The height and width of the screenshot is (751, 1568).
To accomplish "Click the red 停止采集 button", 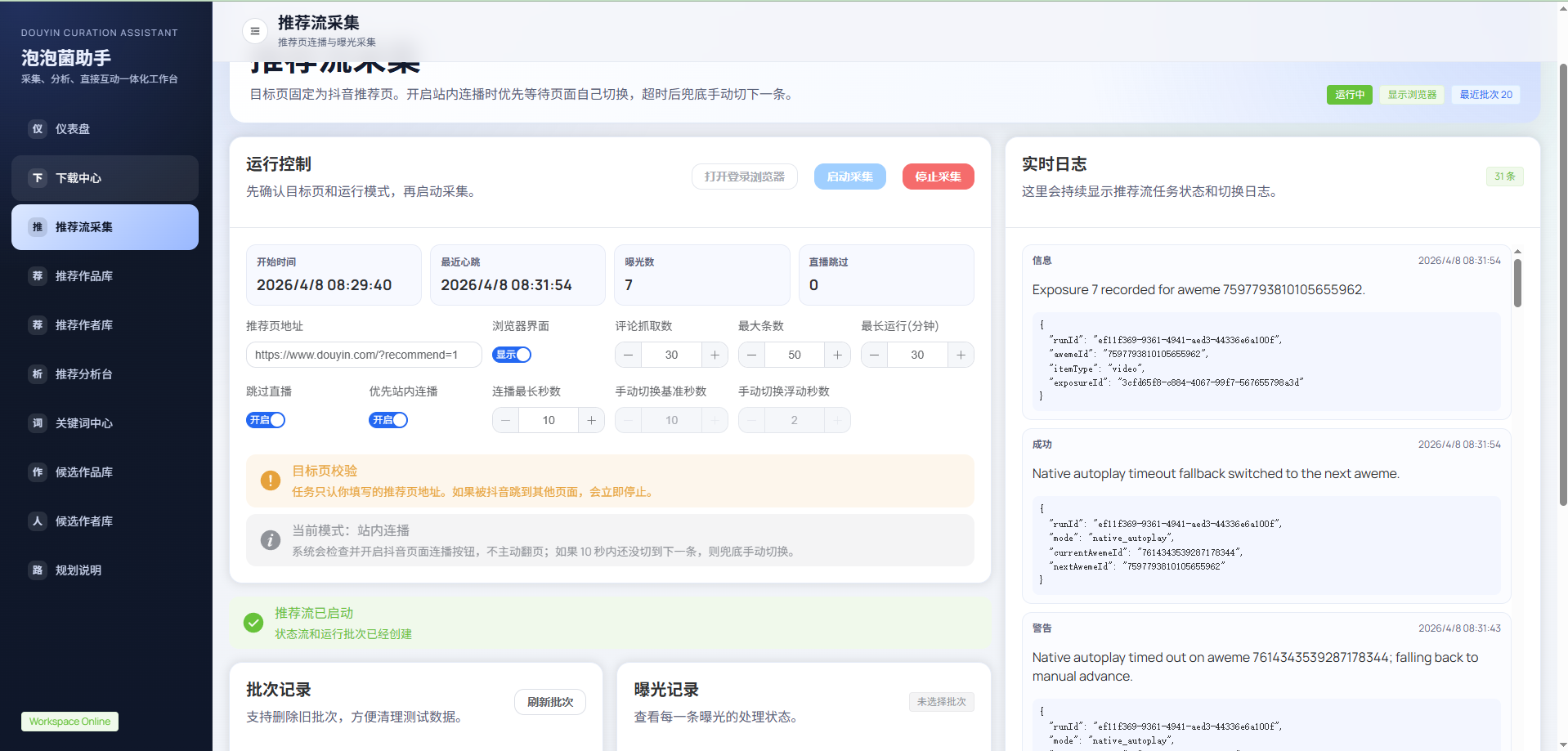I will click(939, 177).
